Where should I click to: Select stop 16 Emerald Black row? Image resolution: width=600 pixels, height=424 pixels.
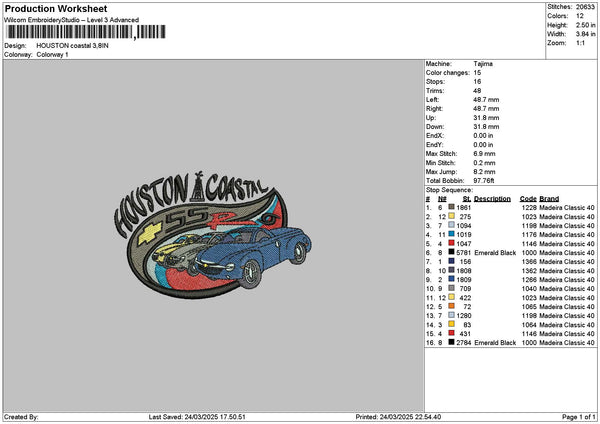510,342
